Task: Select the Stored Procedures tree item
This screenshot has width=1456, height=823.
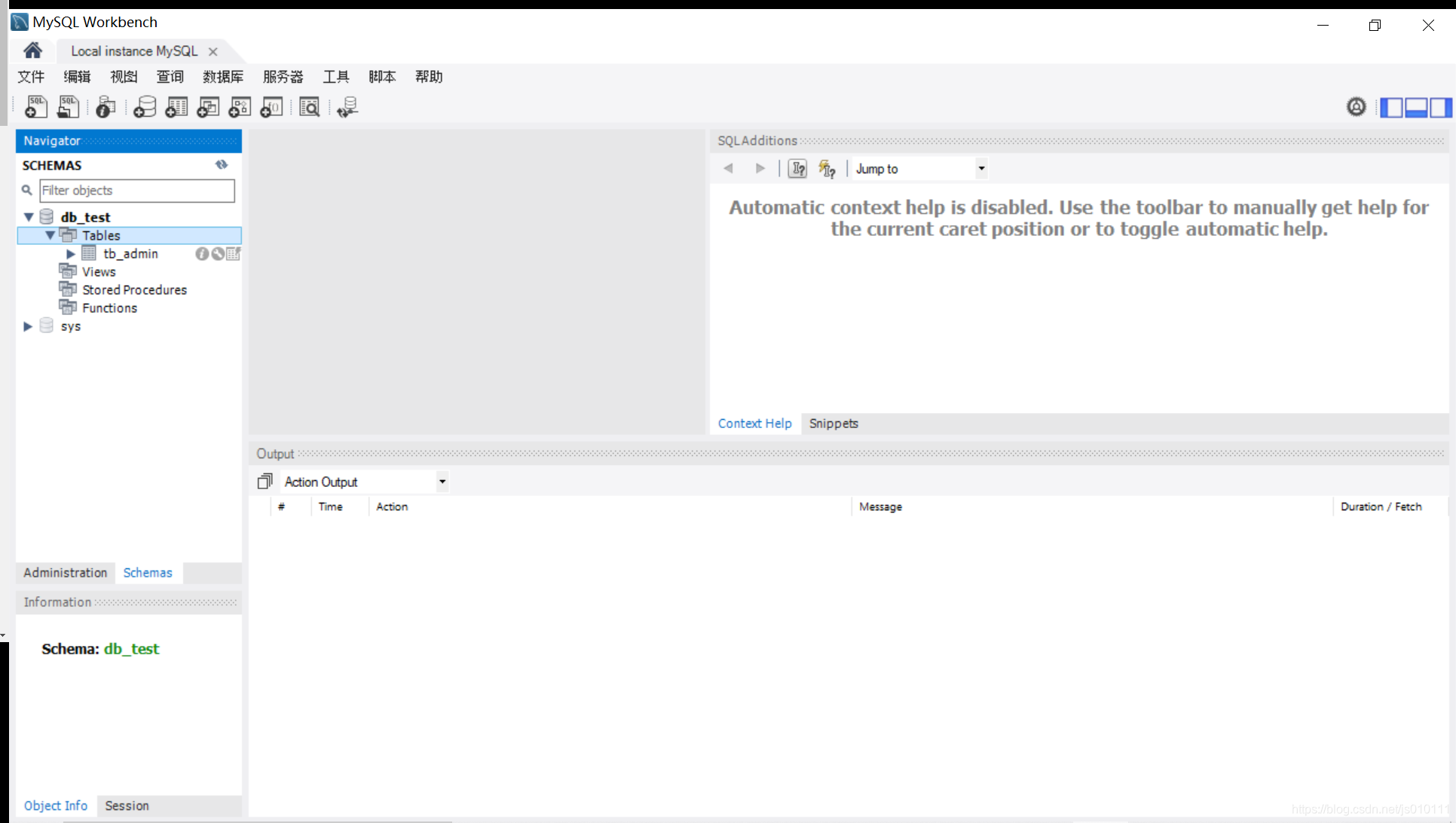Action: [x=134, y=290]
